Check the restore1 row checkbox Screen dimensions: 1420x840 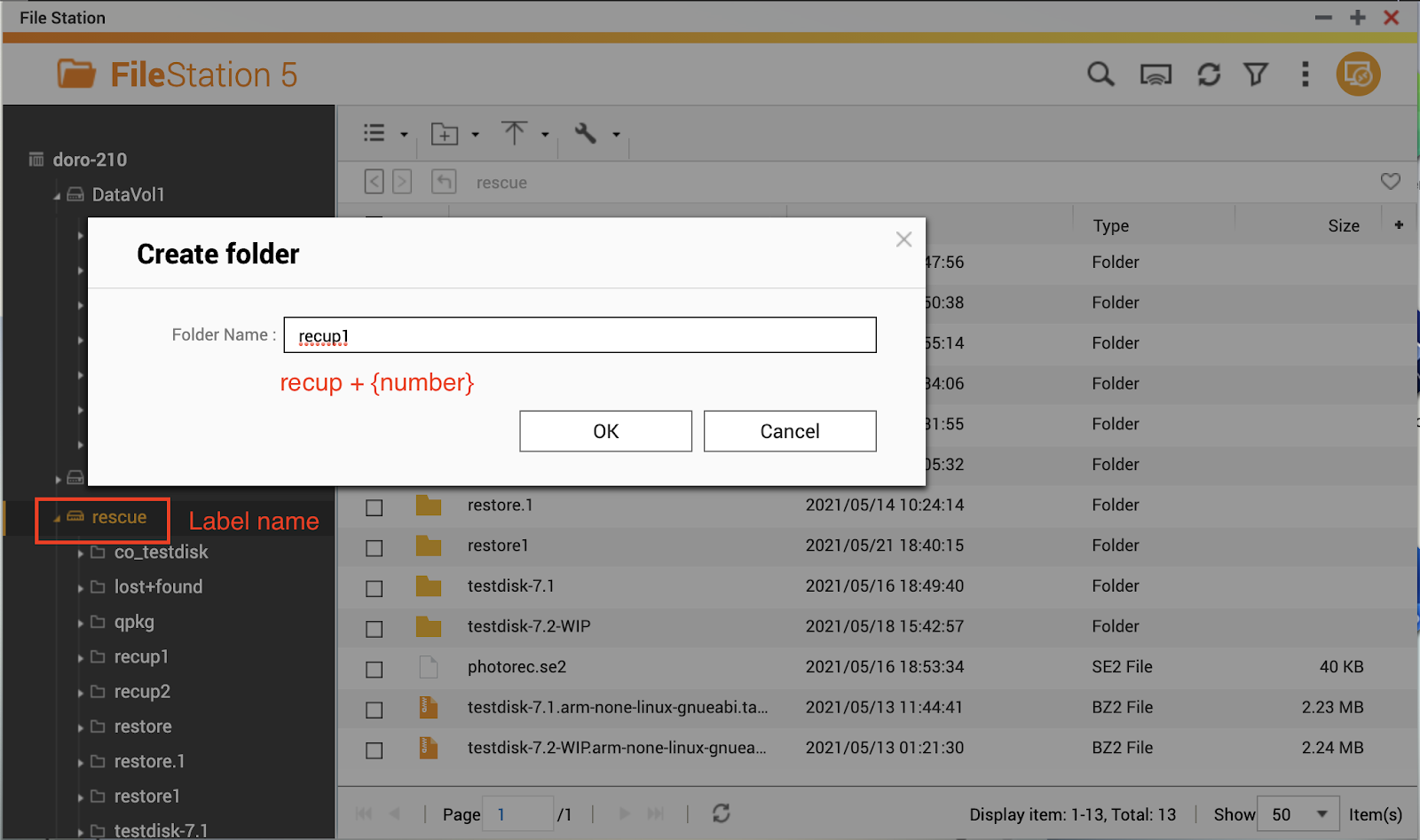[375, 548]
